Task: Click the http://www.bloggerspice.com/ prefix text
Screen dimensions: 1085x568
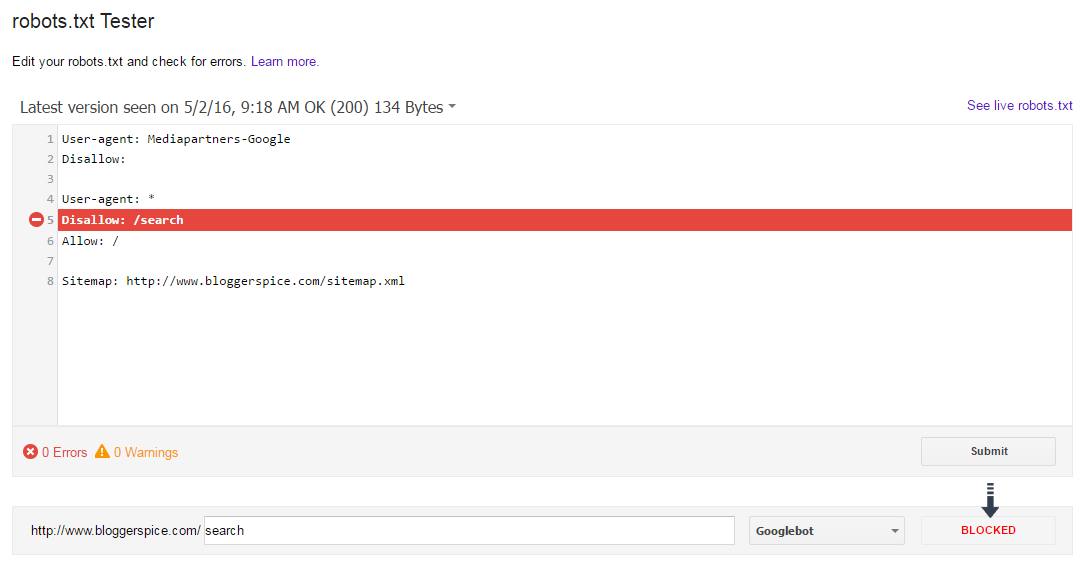Action: pyautogui.click(x=116, y=531)
